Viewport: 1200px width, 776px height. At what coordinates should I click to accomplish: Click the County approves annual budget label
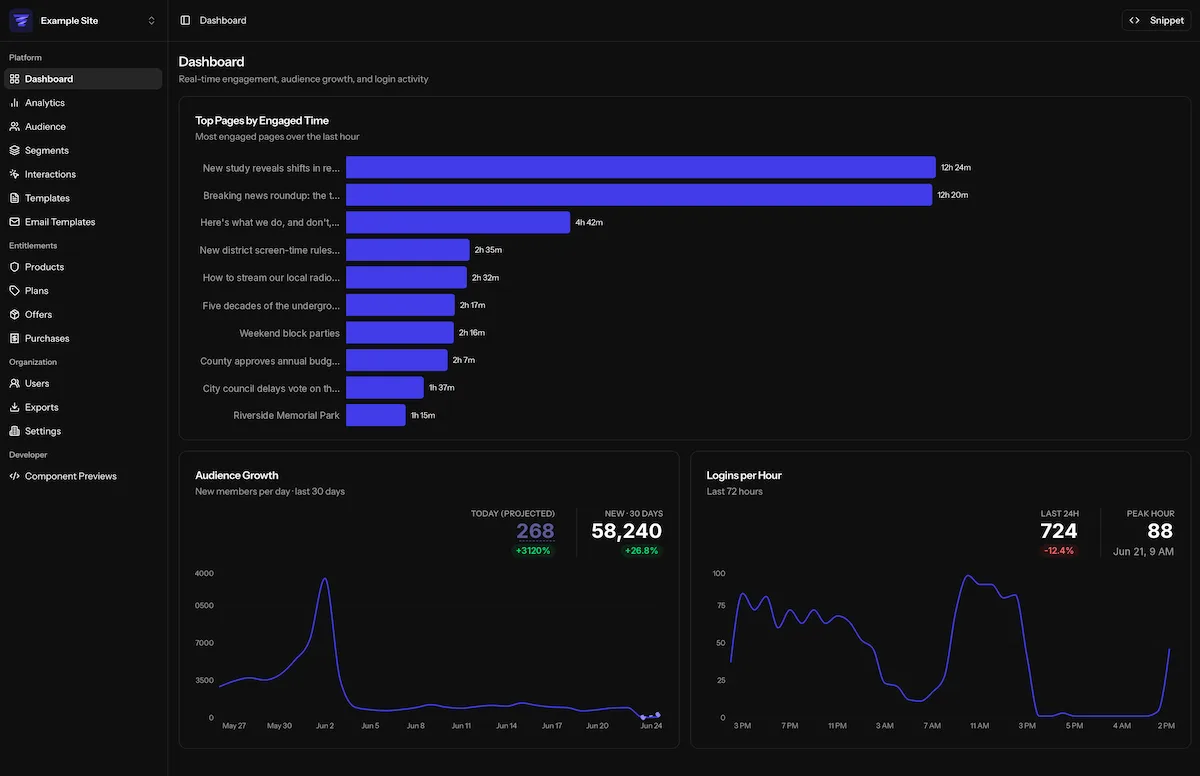click(270, 360)
